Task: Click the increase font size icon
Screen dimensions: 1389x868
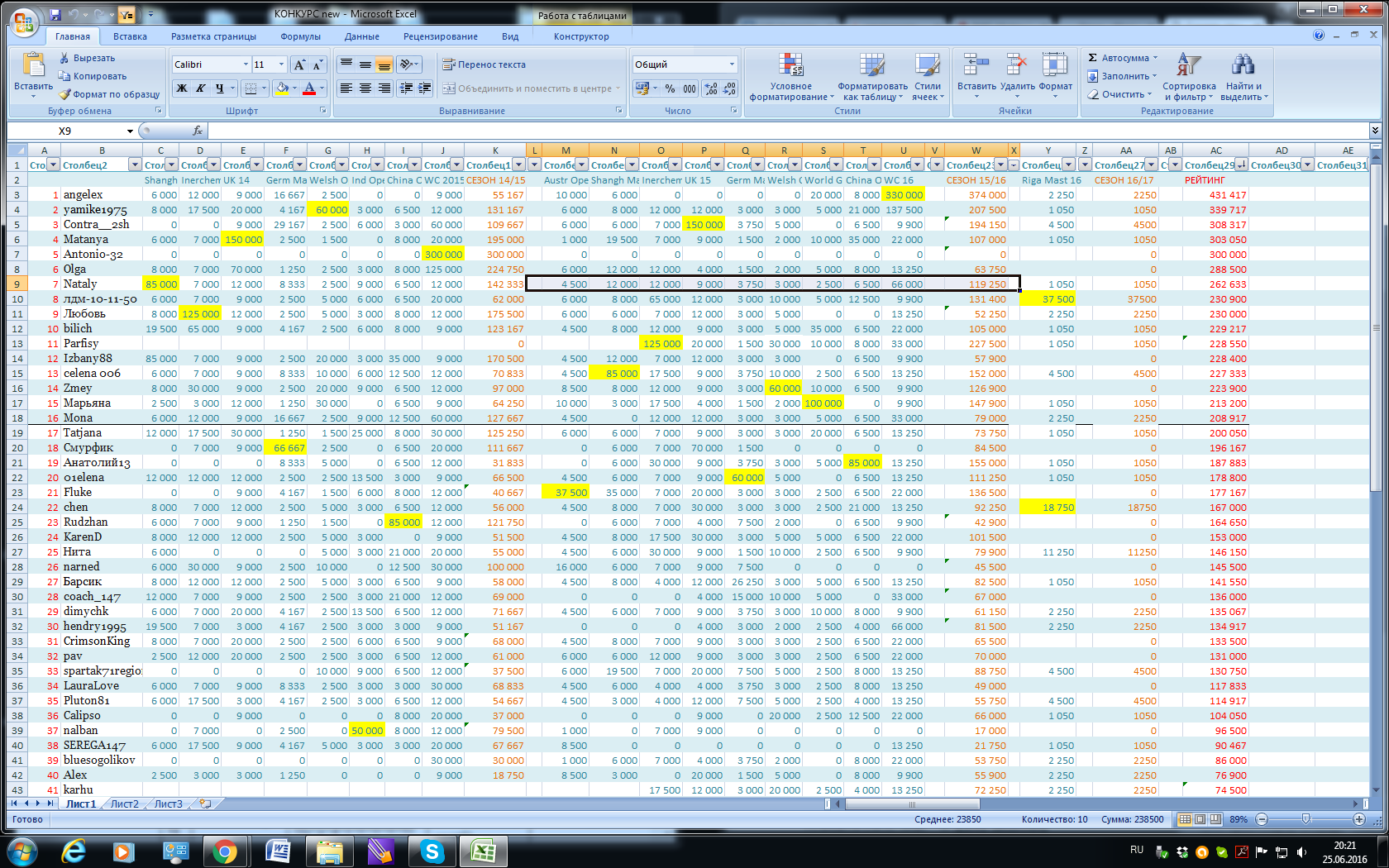Action: [299, 64]
